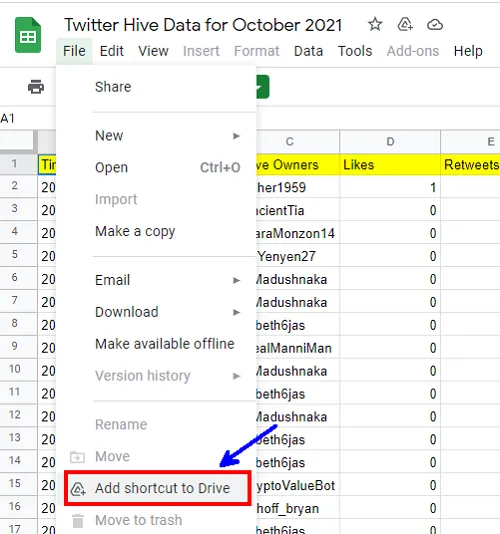Click the cientTia cell in row 3

298,210
